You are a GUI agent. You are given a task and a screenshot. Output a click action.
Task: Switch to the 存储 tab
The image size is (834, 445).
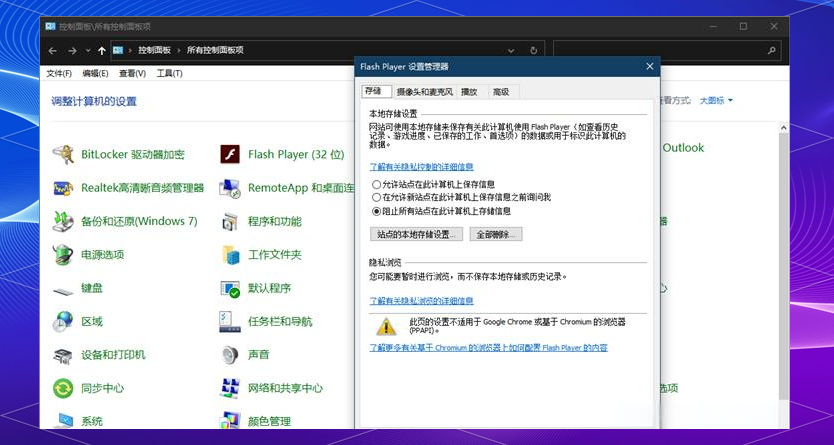point(377,91)
